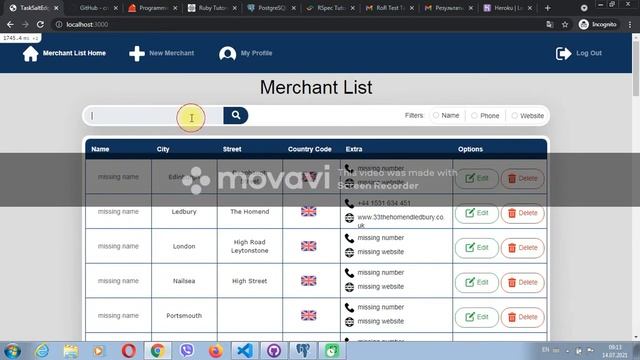Click the phone icon in London row
This screenshot has height=360, width=640.
click(349, 238)
